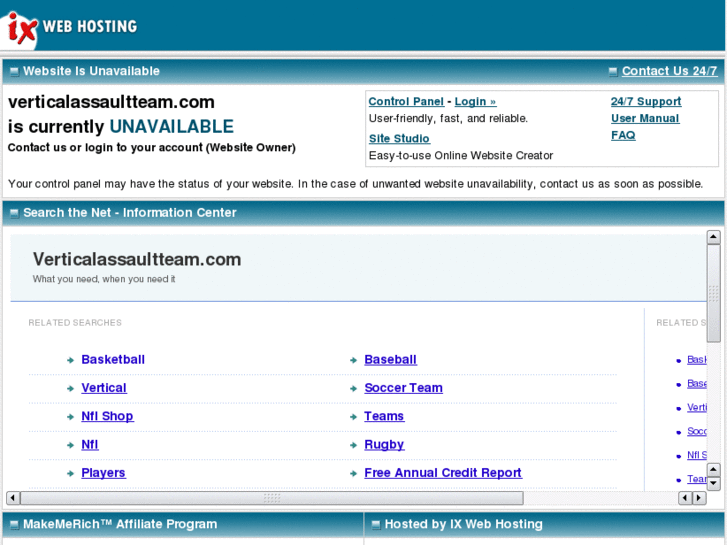
Task: Select the Vertical related search
Action: point(104,388)
